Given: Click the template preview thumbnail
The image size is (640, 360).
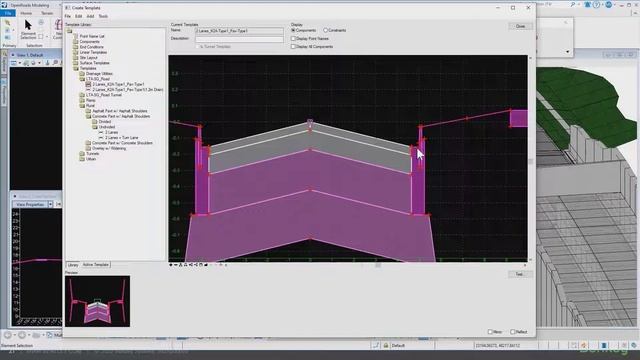Looking at the screenshot, I should coord(98,301).
